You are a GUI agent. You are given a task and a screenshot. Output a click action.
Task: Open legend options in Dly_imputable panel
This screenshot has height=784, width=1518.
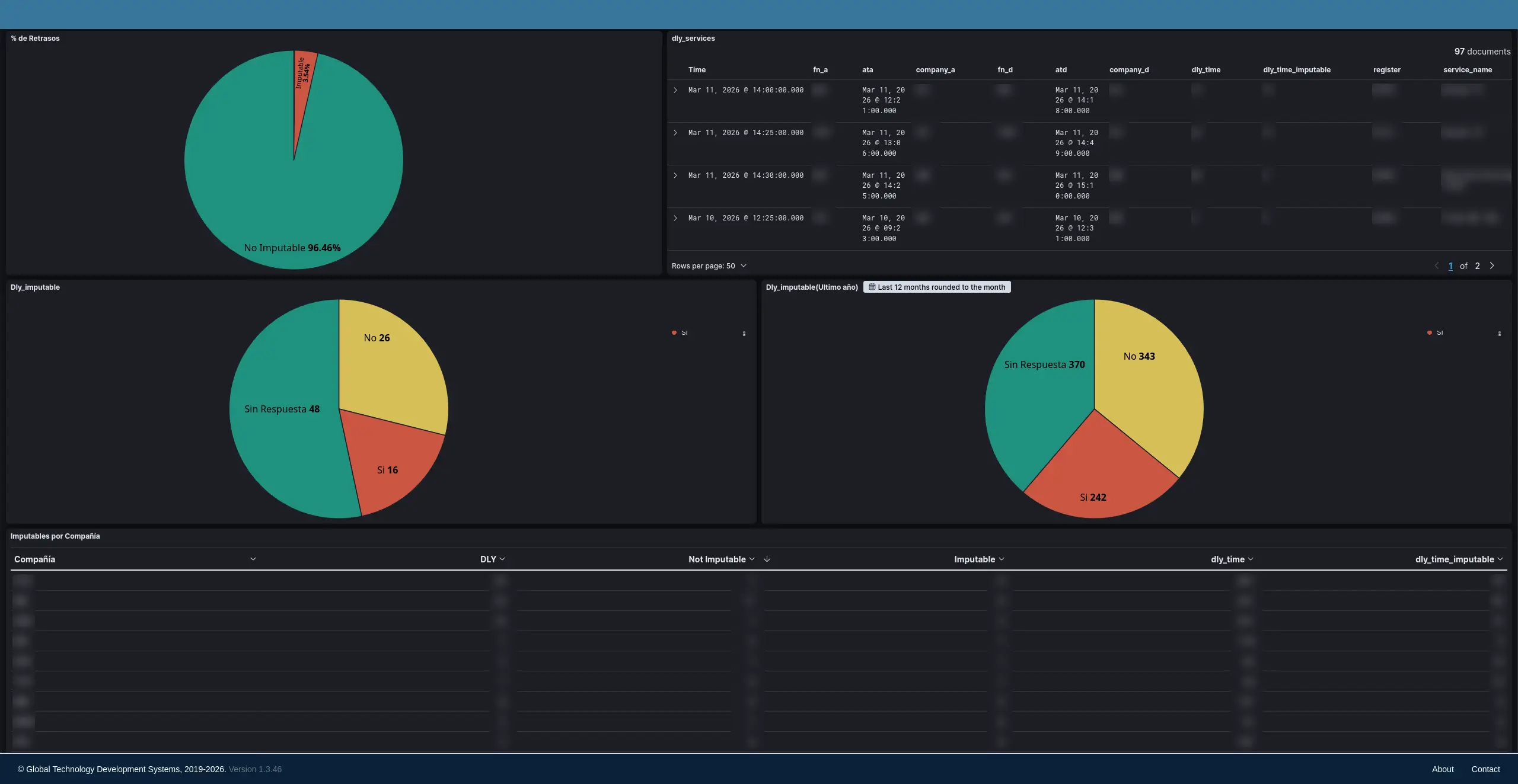pyautogui.click(x=744, y=334)
